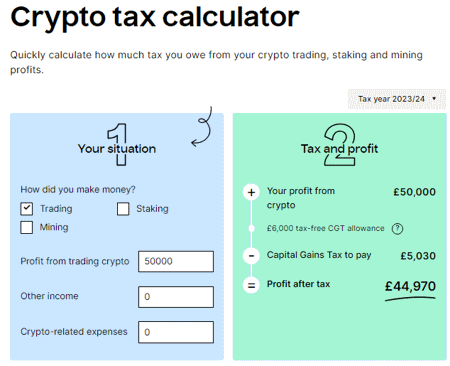Click the minus circle icon beside Capital Gains Tax
Screen dimensions: 450x366
tap(251, 256)
